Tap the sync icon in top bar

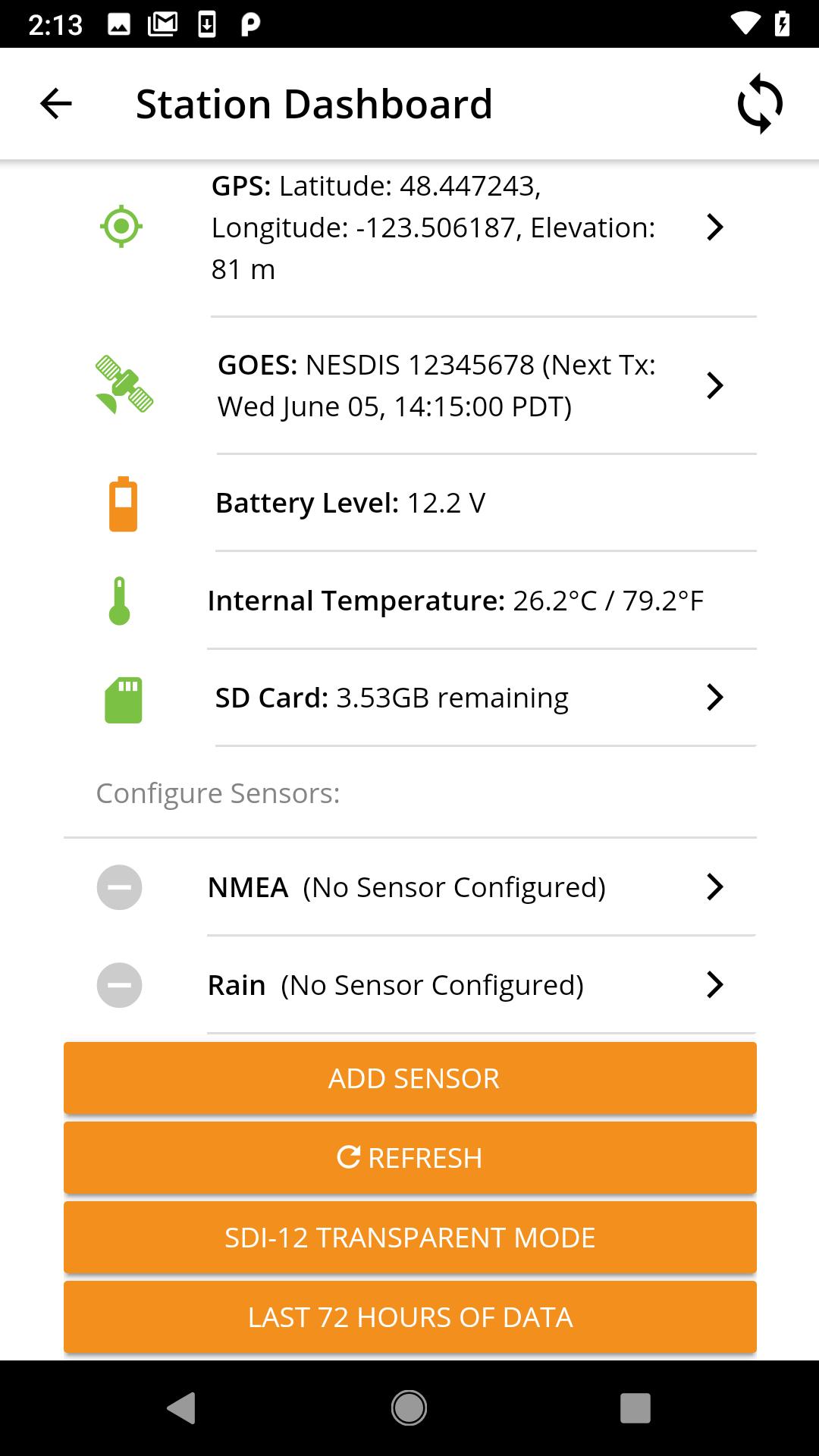coord(760,104)
